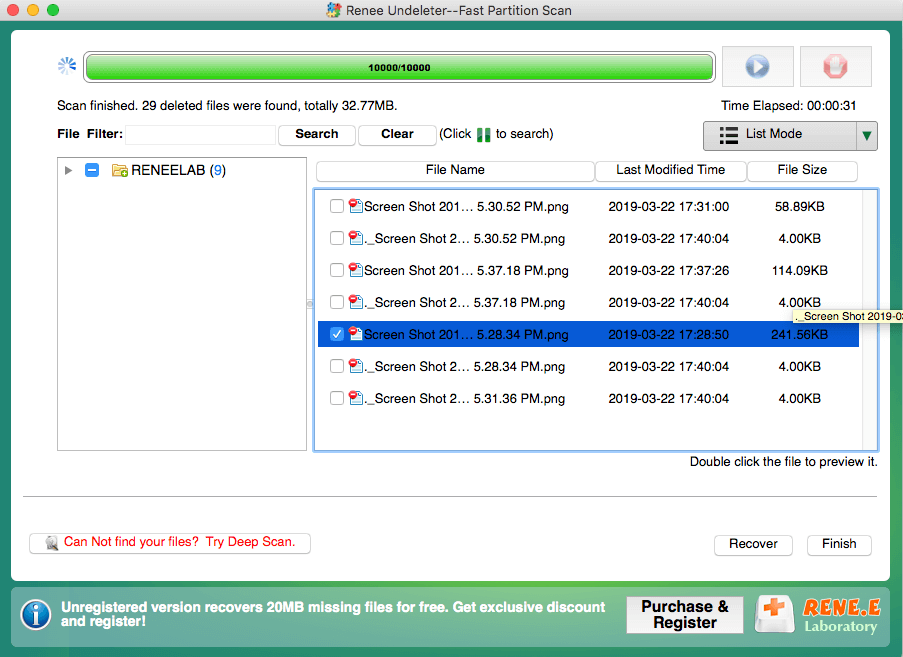Click the Recover button
This screenshot has height=657, width=903.
(753, 544)
